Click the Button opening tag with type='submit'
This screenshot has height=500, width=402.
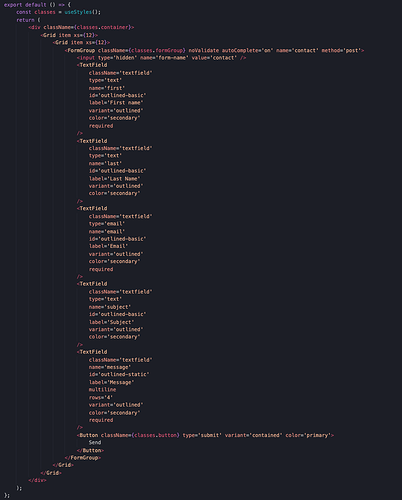(x=205, y=435)
